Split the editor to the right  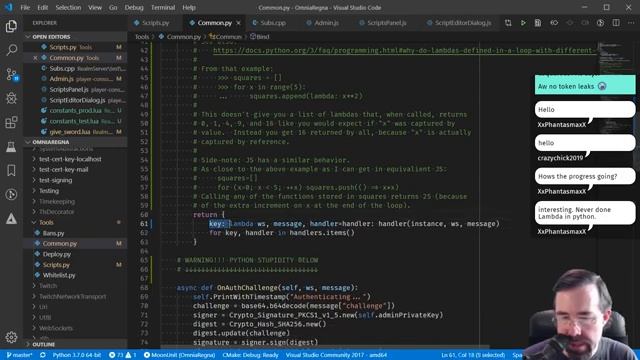pyautogui.click(x=616, y=23)
